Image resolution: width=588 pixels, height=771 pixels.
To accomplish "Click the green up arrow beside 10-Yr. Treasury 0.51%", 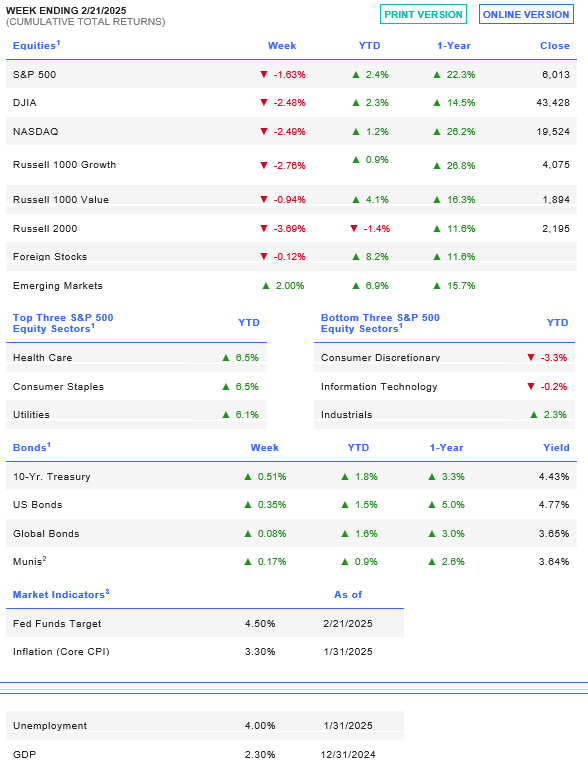I will tap(248, 476).
